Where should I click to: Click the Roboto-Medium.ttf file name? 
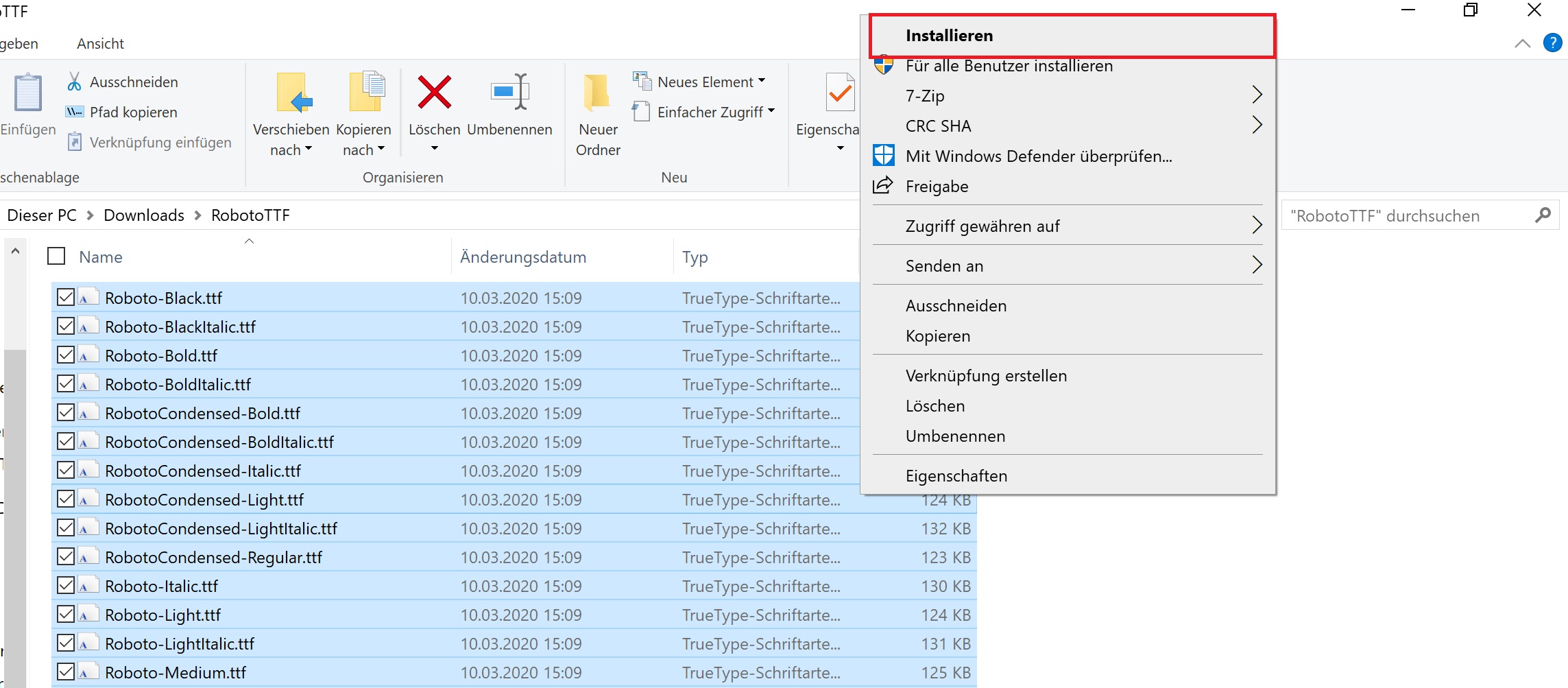click(x=176, y=672)
